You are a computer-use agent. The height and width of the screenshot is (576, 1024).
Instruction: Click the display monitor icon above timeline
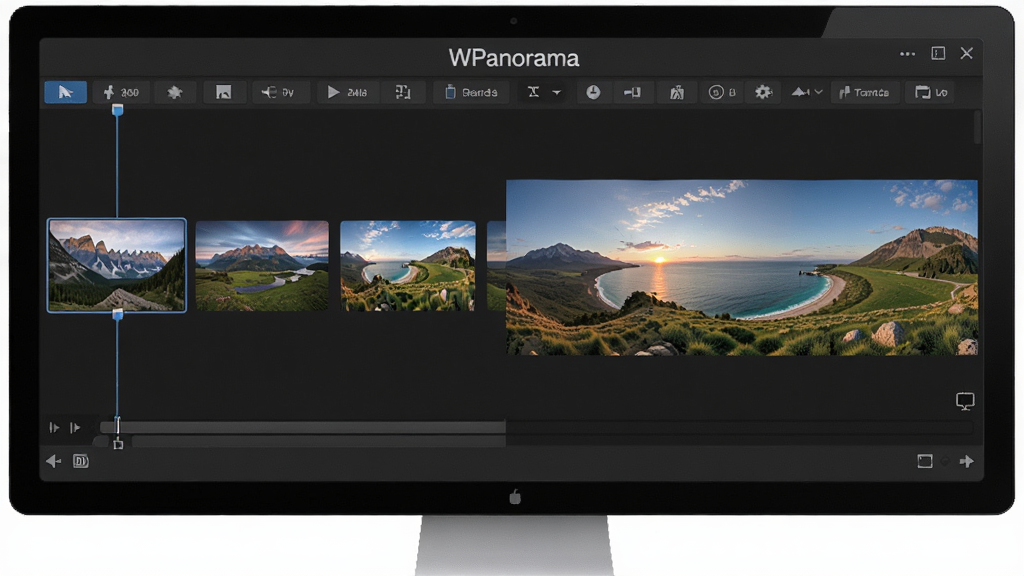(x=965, y=401)
